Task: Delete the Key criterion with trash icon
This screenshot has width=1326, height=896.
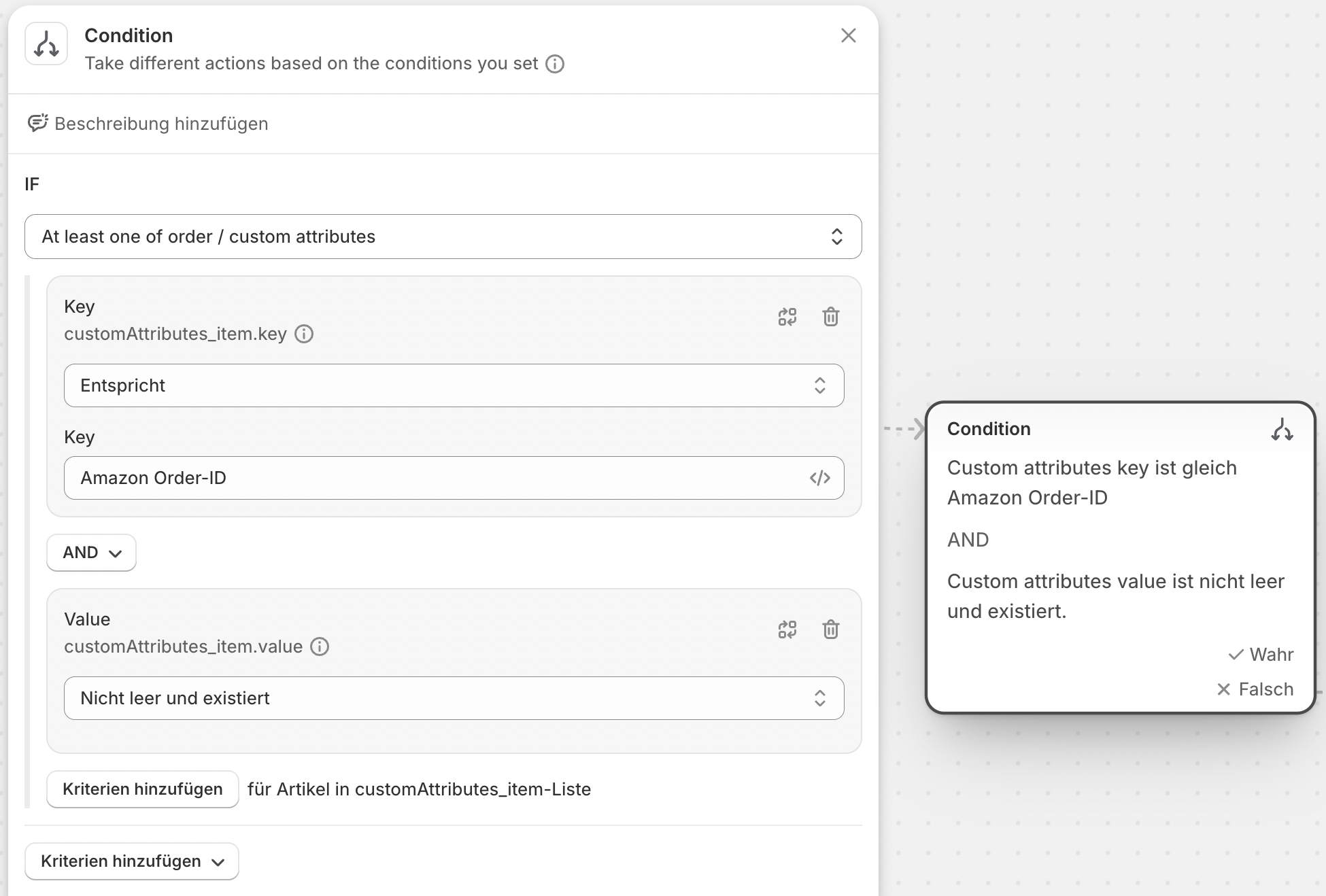Action: pyautogui.click(x=830, y=317)
